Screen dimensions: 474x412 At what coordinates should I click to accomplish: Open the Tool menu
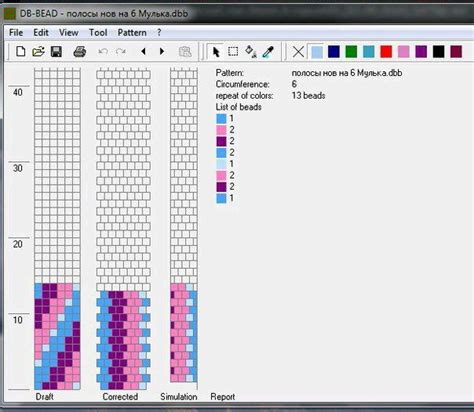(x=98, y=33)
